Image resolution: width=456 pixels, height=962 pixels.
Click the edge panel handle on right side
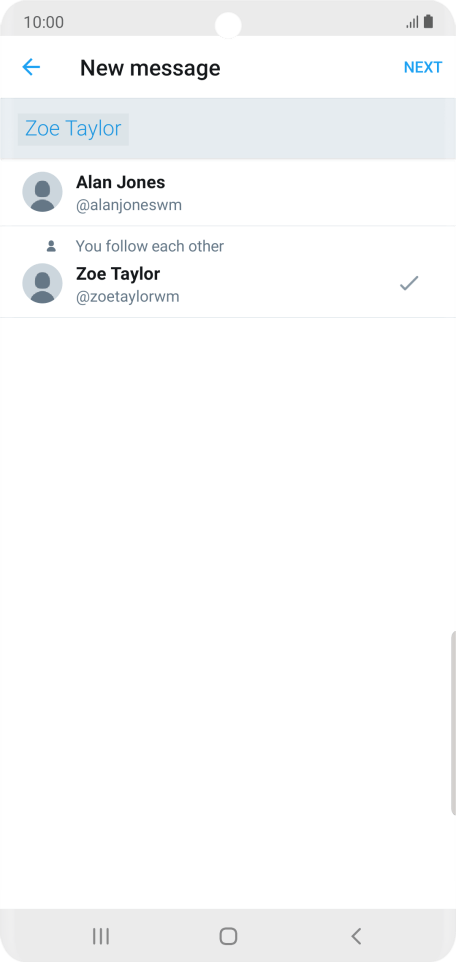[453, 723]
